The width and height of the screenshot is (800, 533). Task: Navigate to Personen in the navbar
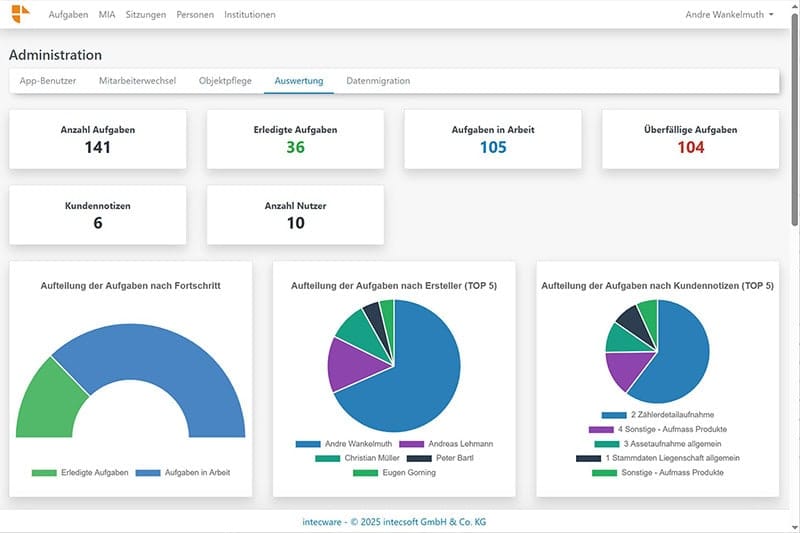(195, 15)
